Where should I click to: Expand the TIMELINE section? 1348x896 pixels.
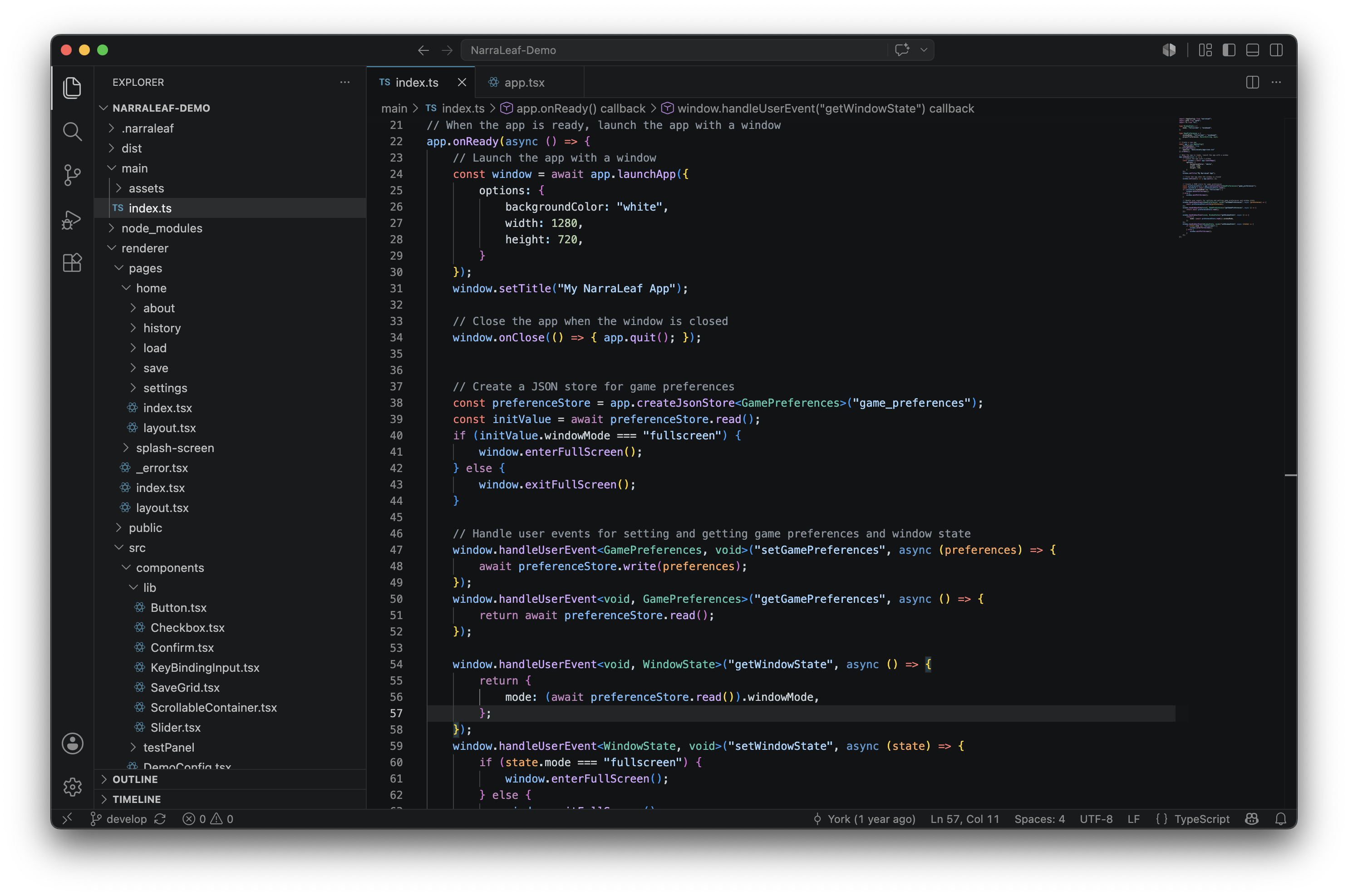tap(230, 799)
